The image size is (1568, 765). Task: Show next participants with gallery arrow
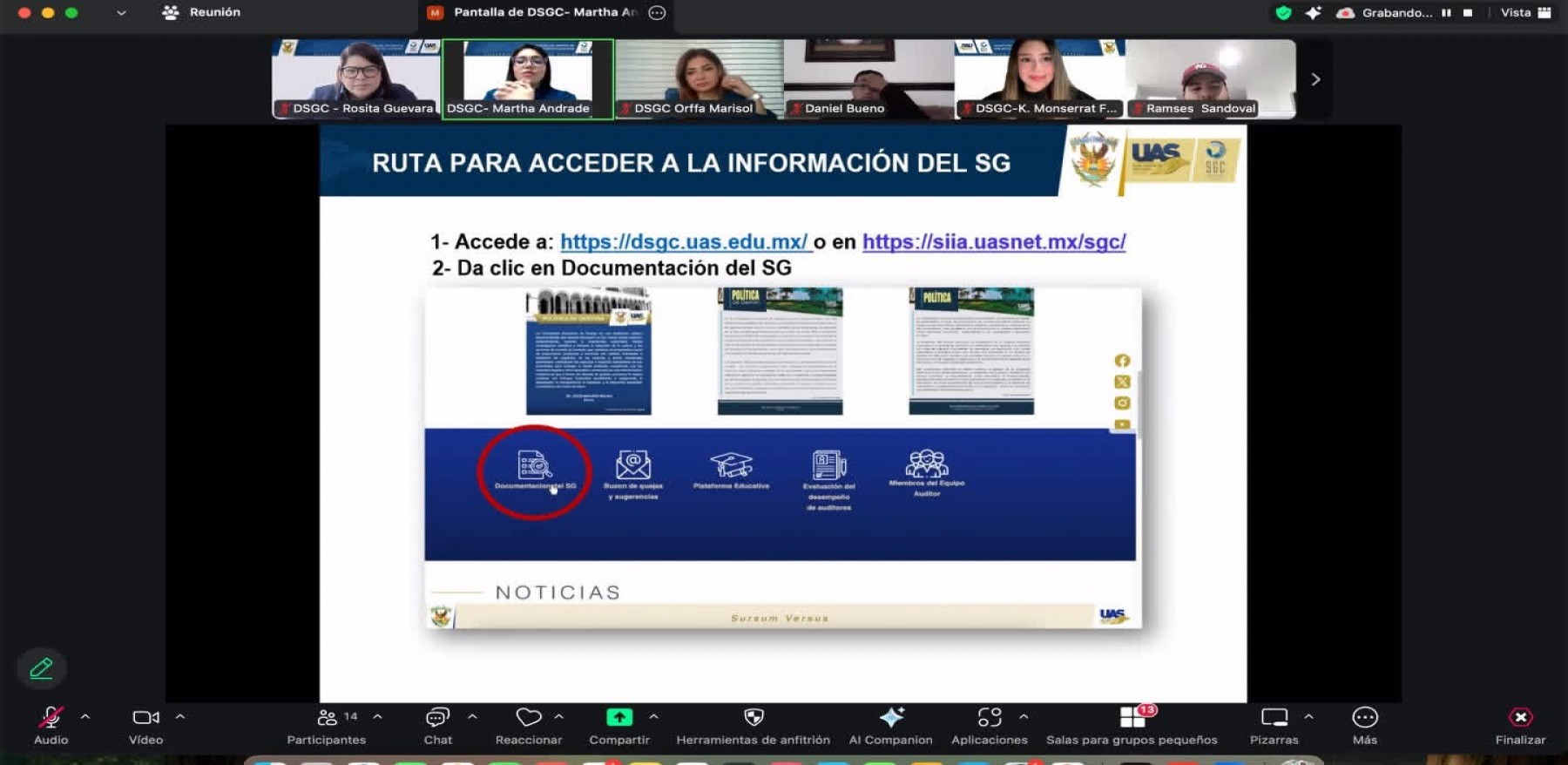1315,79
